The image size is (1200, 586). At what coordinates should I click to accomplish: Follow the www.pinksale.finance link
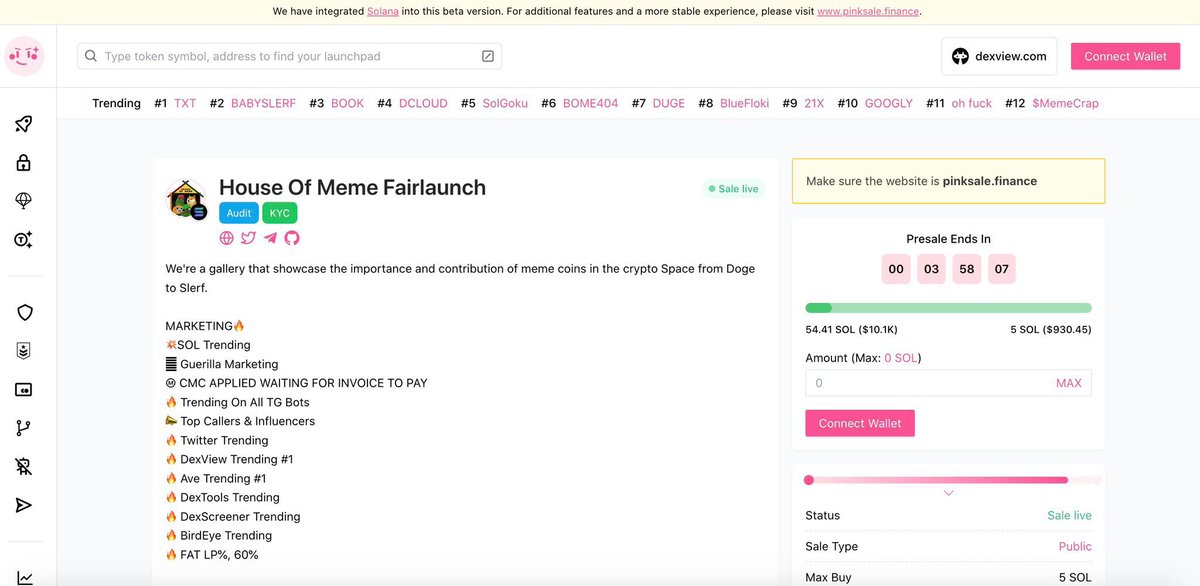coord(867,12)
